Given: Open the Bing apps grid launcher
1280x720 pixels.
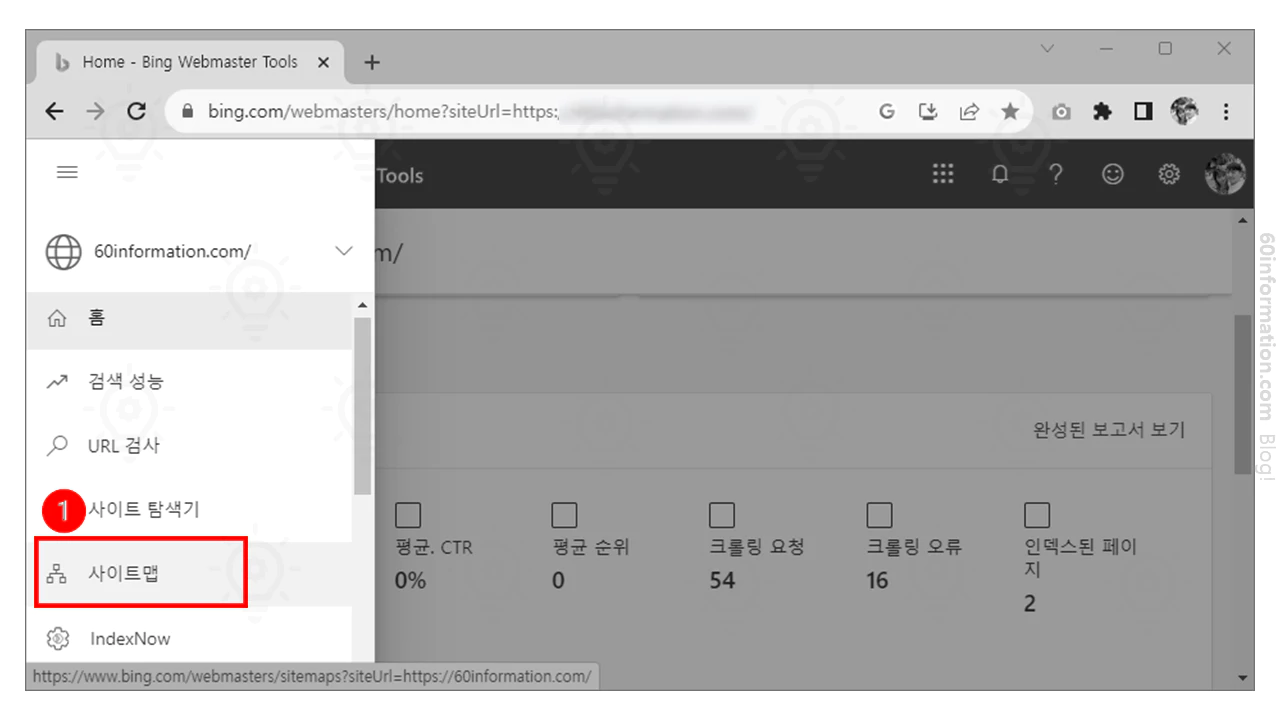Looking at the screenshot, I should [941, 174].
